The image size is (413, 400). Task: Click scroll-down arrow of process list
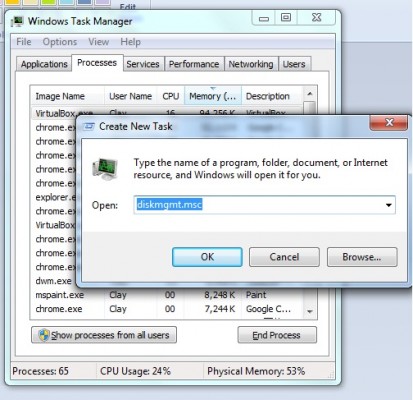[x=310, y=311]
